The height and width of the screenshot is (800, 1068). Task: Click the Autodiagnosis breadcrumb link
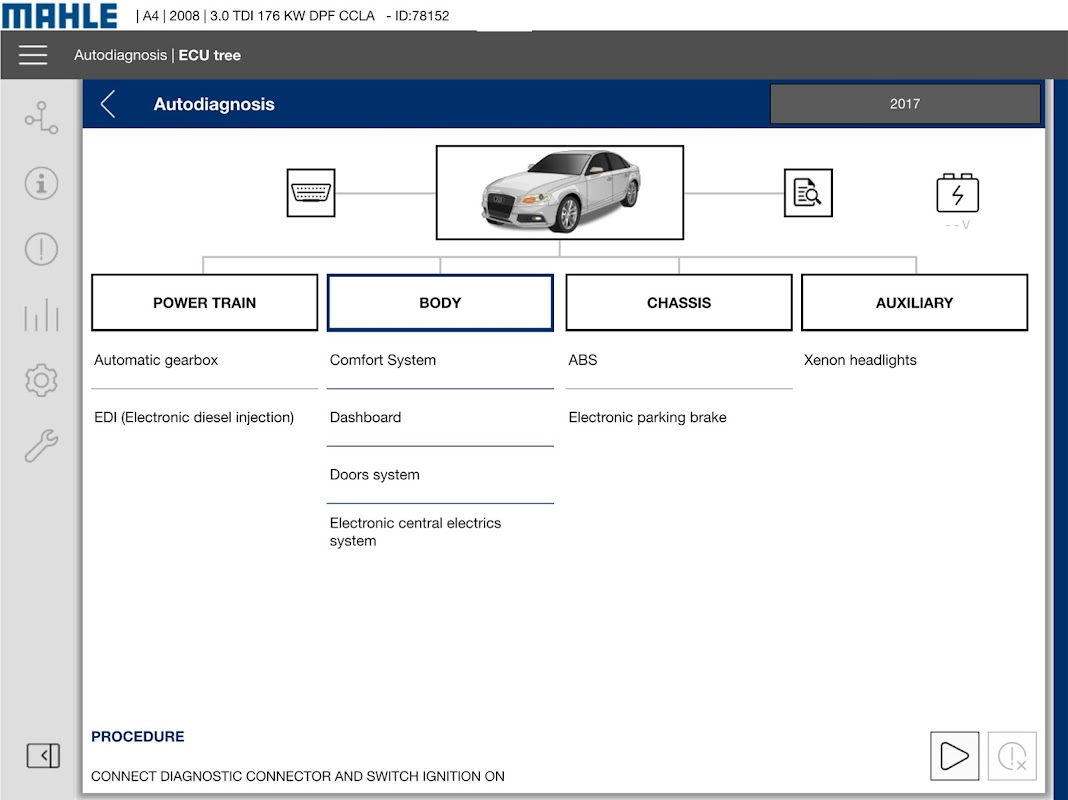click(x=120, y=55)
